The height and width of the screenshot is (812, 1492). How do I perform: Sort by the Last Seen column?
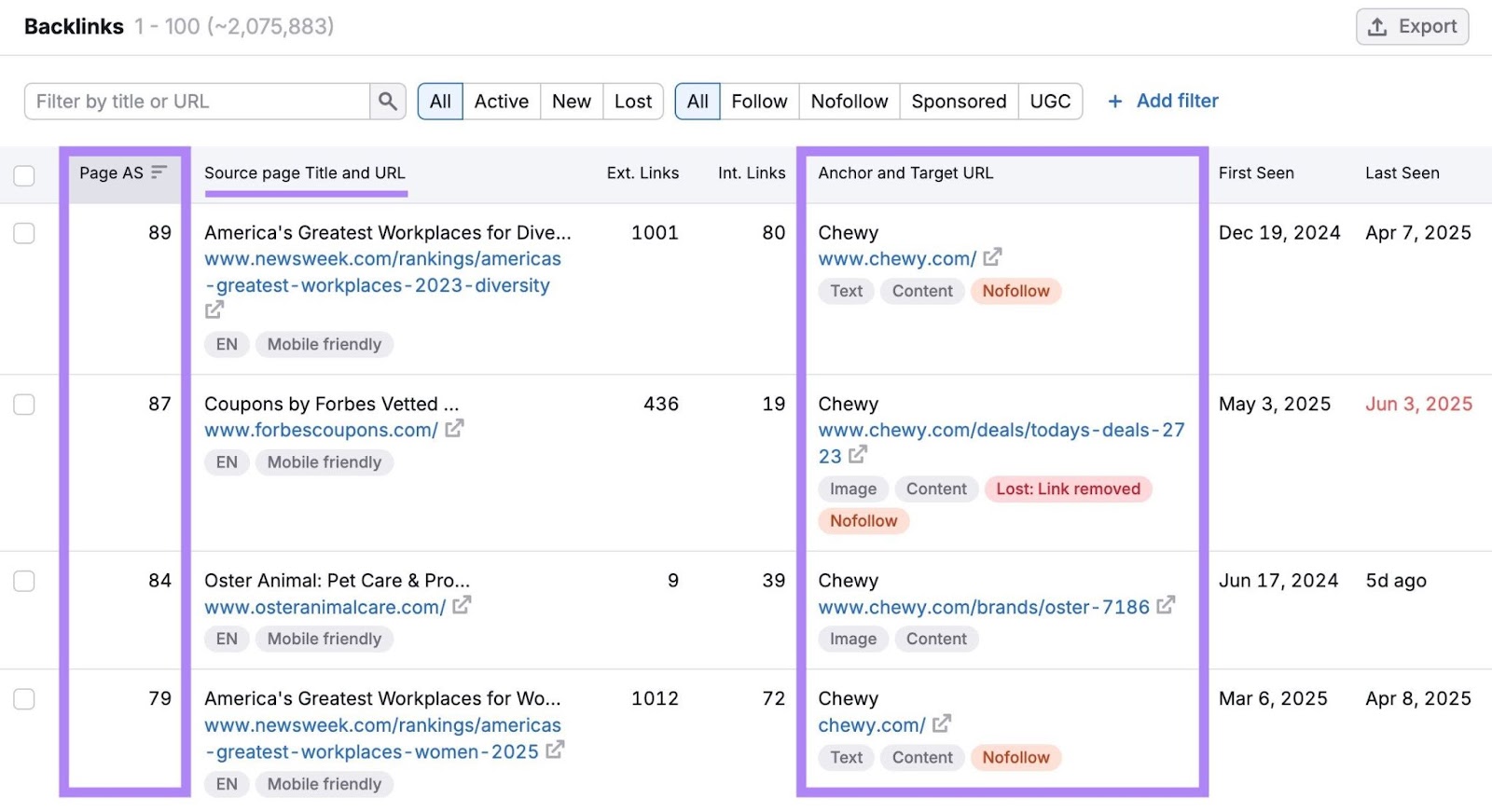pos(1402,172)
